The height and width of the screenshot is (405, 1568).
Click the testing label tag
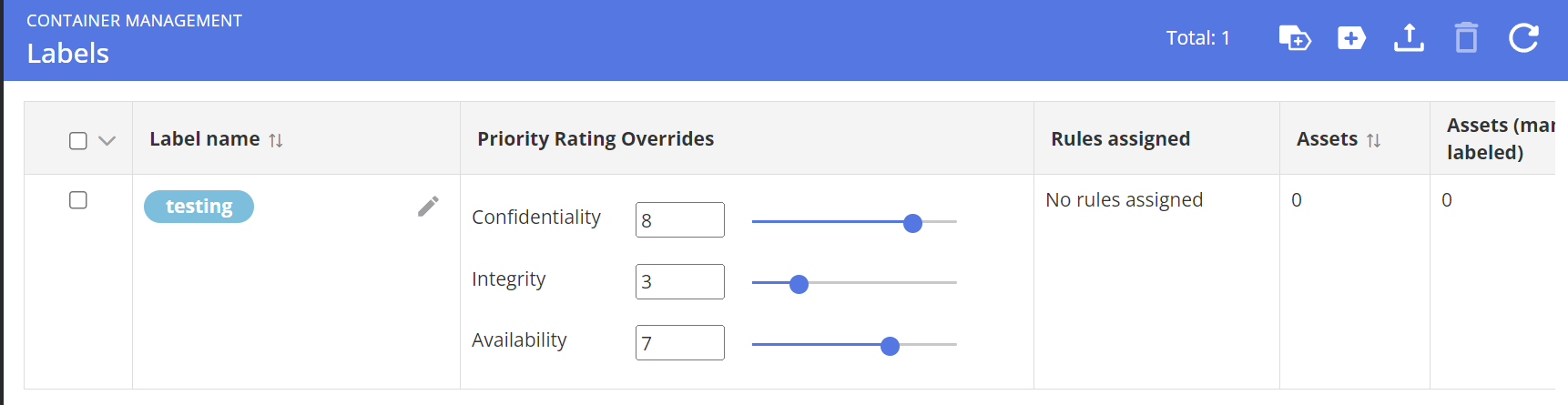coord(199,207)
